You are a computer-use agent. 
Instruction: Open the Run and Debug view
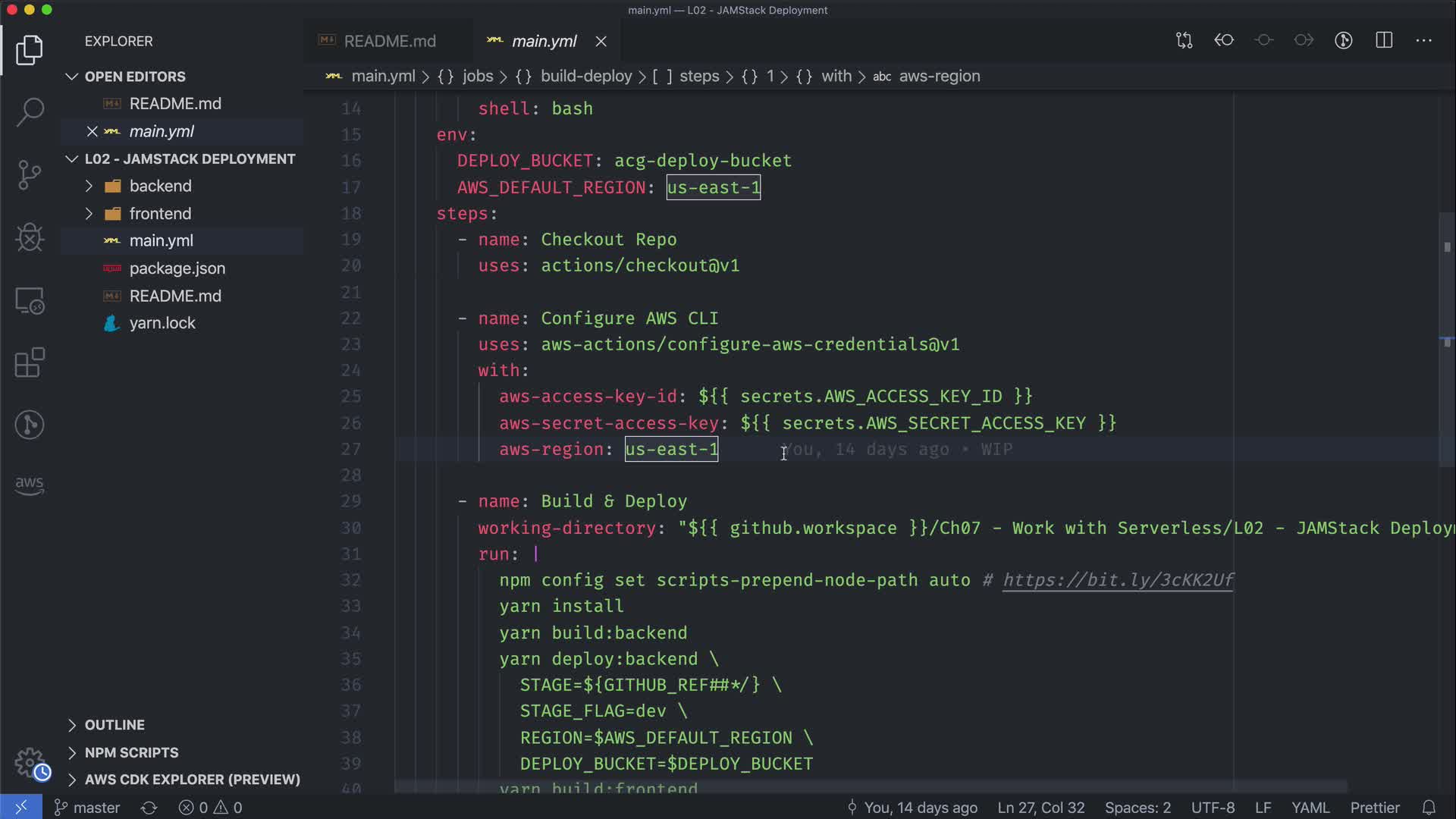pos(30,237)
